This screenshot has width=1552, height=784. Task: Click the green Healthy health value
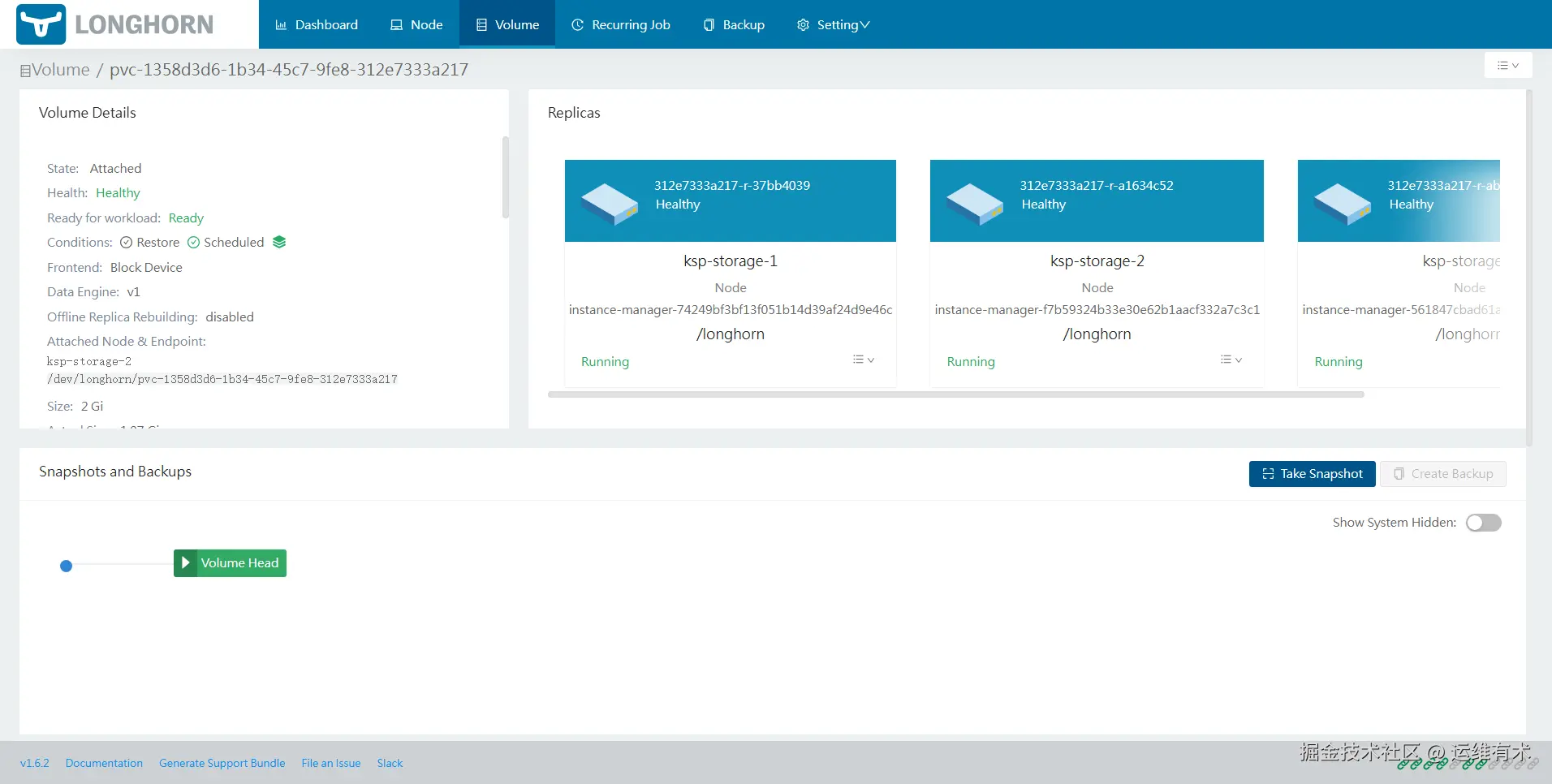pos(118,193)
